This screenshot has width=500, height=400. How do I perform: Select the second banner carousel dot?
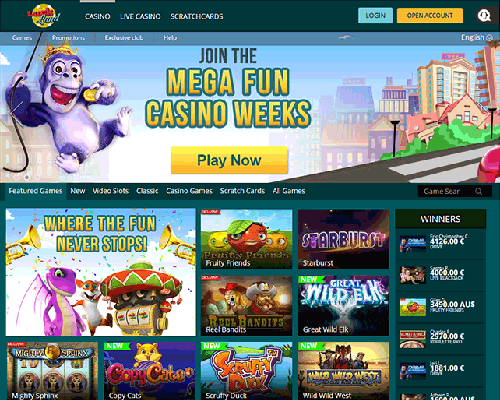pyautogui.click(x=27, y=177)
